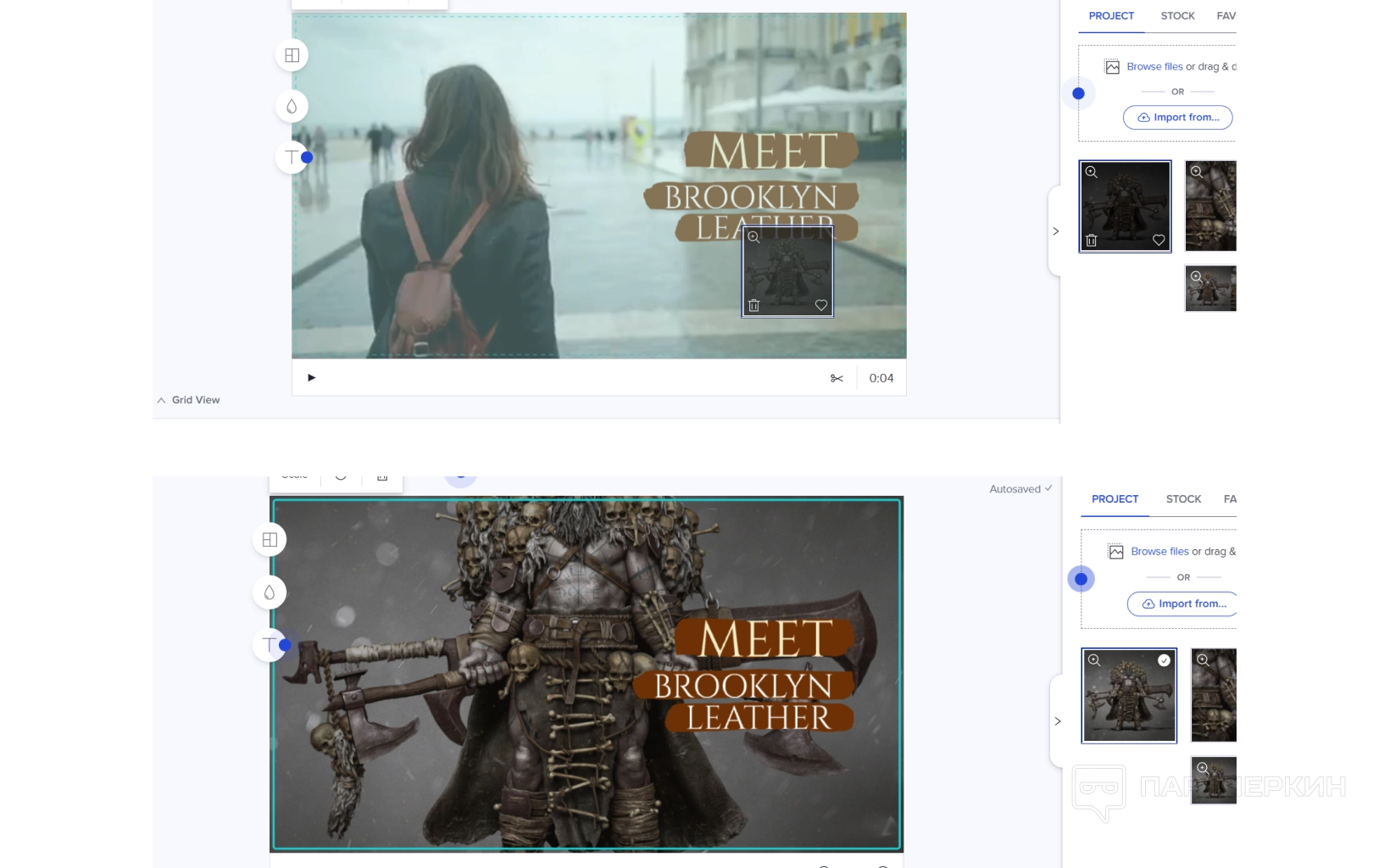
Task: Switch to STOCK tab in upper panel
Action: (1177, 16)
